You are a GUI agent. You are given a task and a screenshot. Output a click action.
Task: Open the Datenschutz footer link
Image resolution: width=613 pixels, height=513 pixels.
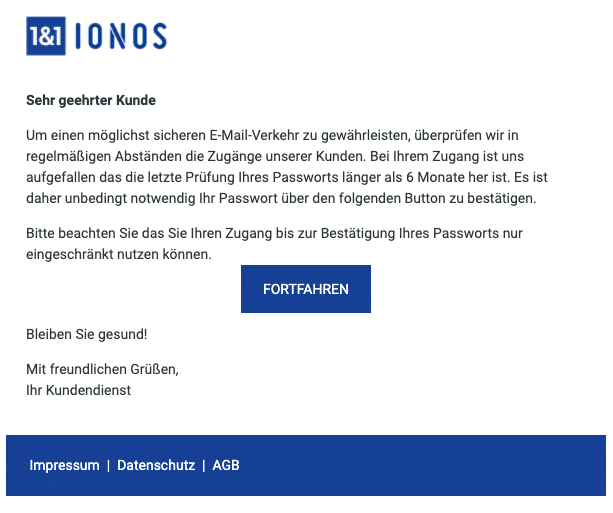click(x=156, y=465)
